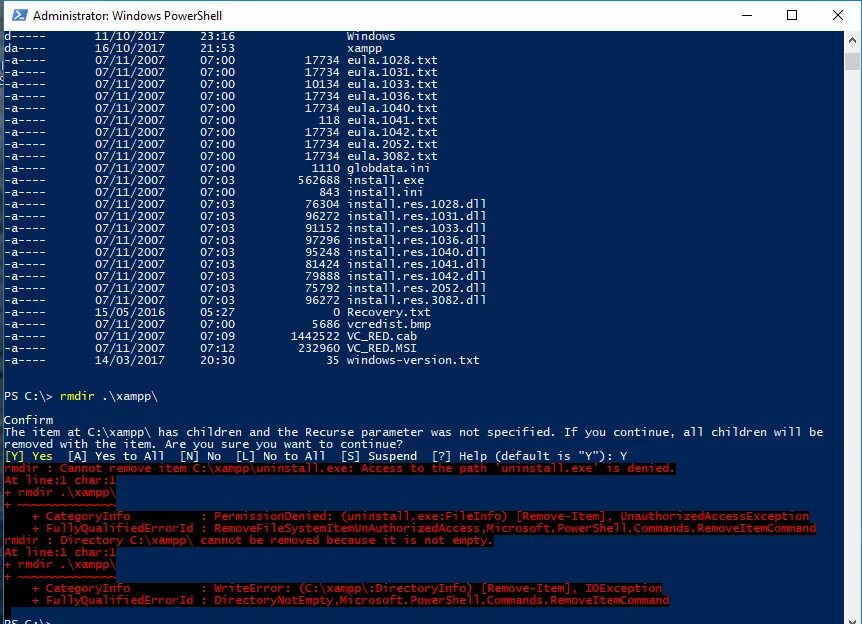This screenshot has height=624, width=862.
Task: Click the '[L] No to All' prompt option
Action: pos(281,456)
